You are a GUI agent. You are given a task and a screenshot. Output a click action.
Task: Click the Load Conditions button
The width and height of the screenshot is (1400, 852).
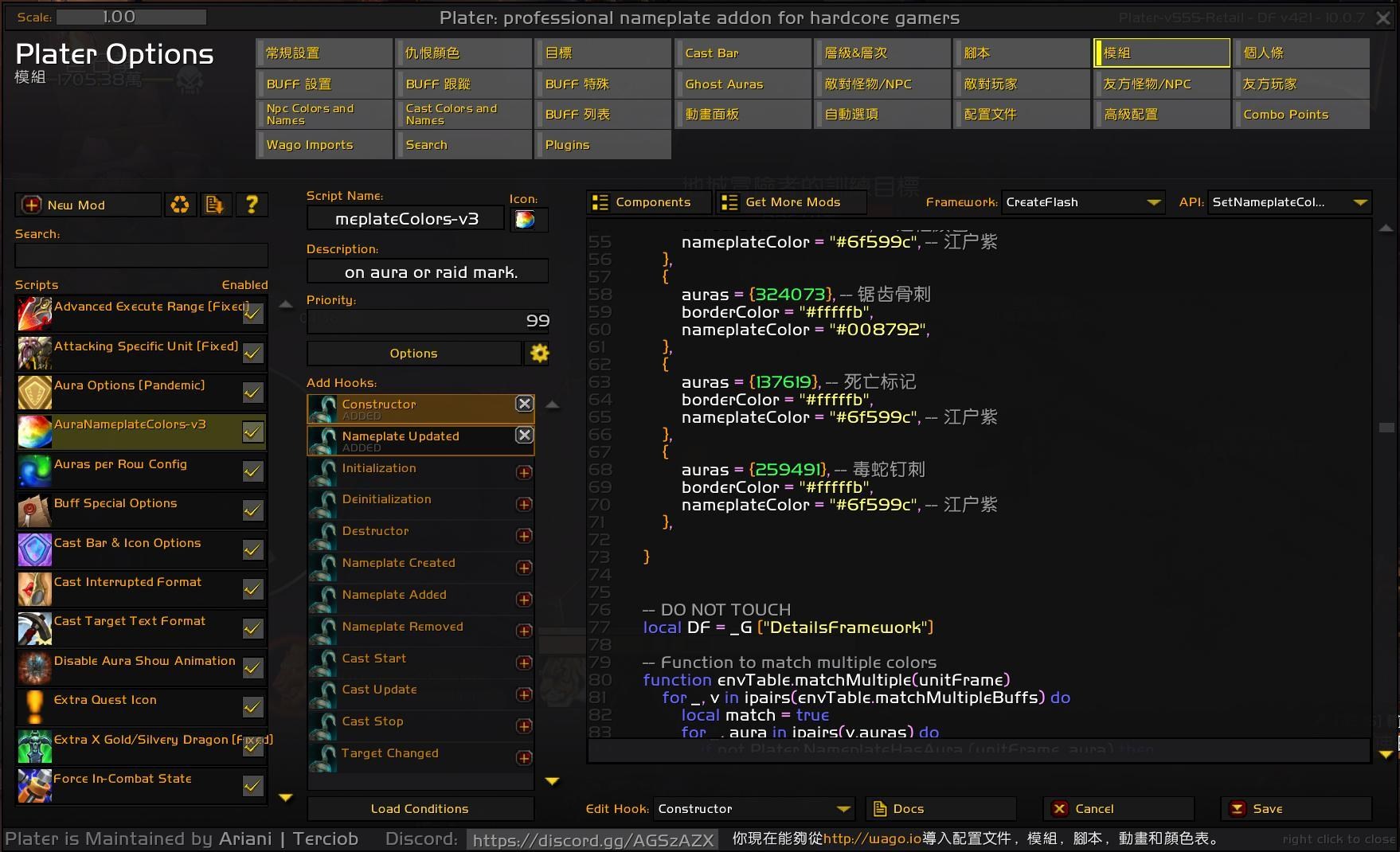[420, 809]
